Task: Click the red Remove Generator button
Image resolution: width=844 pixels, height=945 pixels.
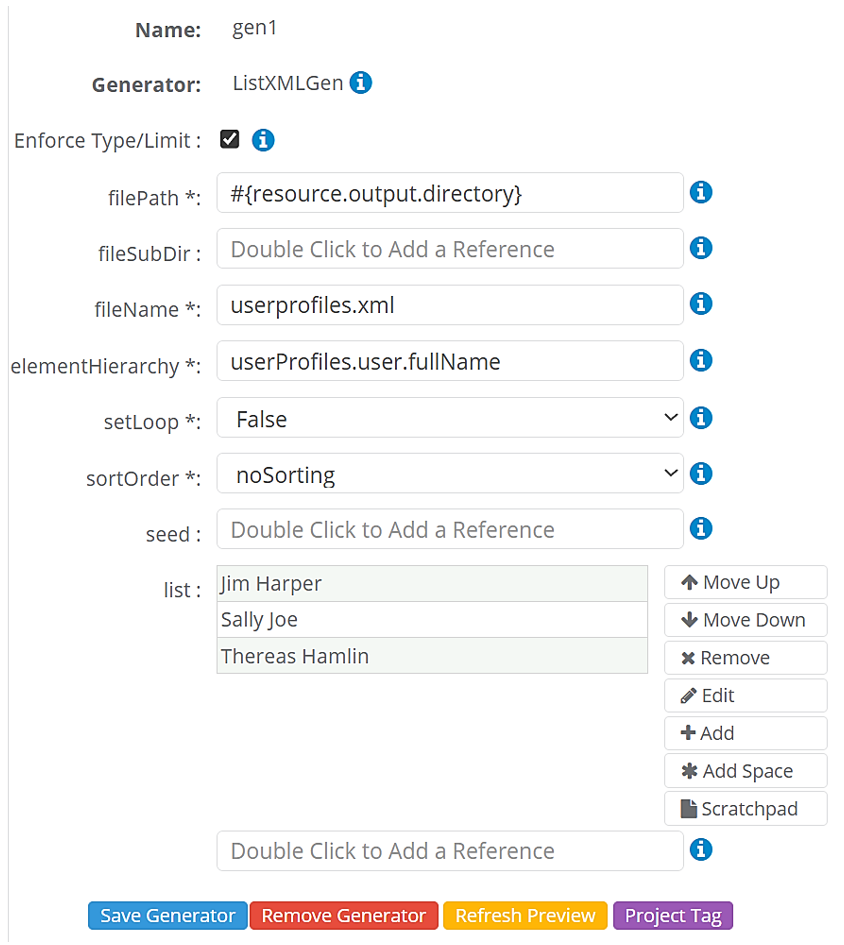Action: click(x=344, y=915)
